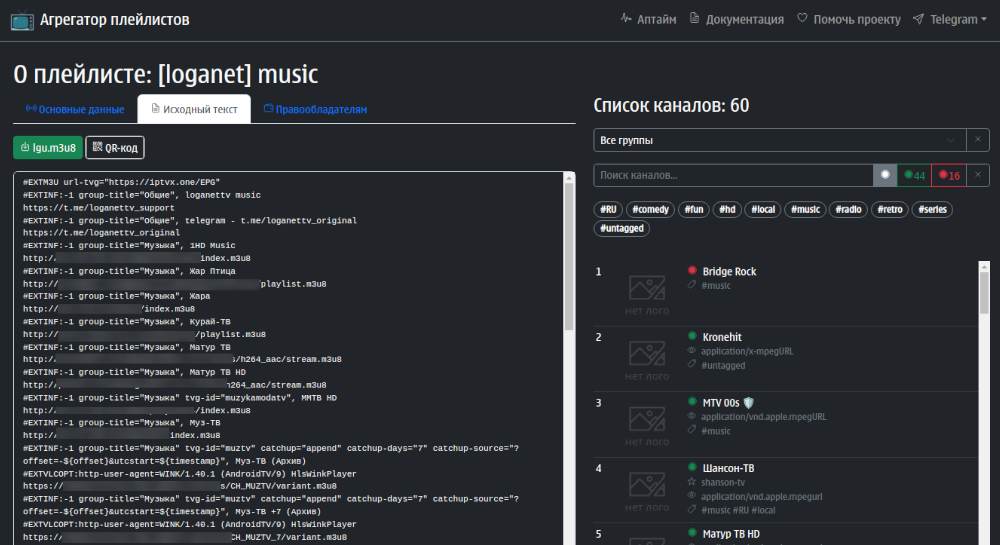Filter by the #hd tag

point(727,209)
